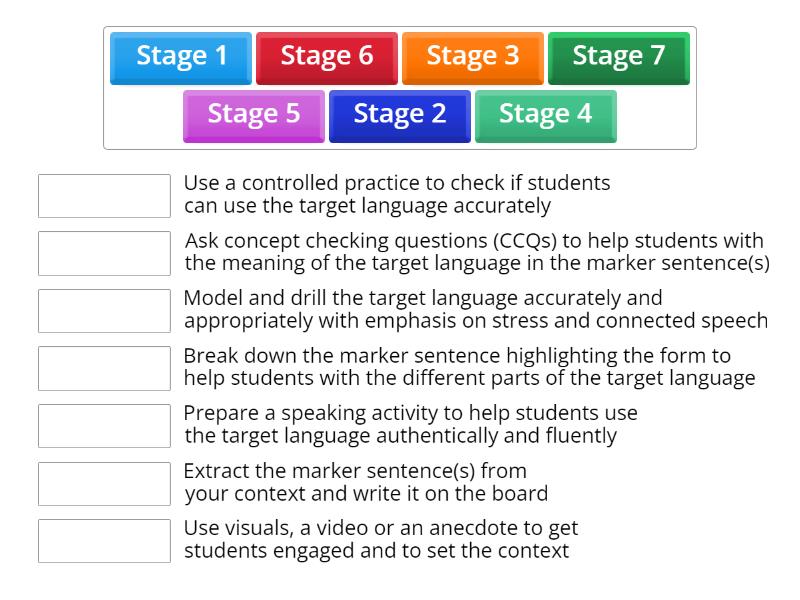Click the answer box near the marker sentence breakdown item
800x600 pixels.
103,368
